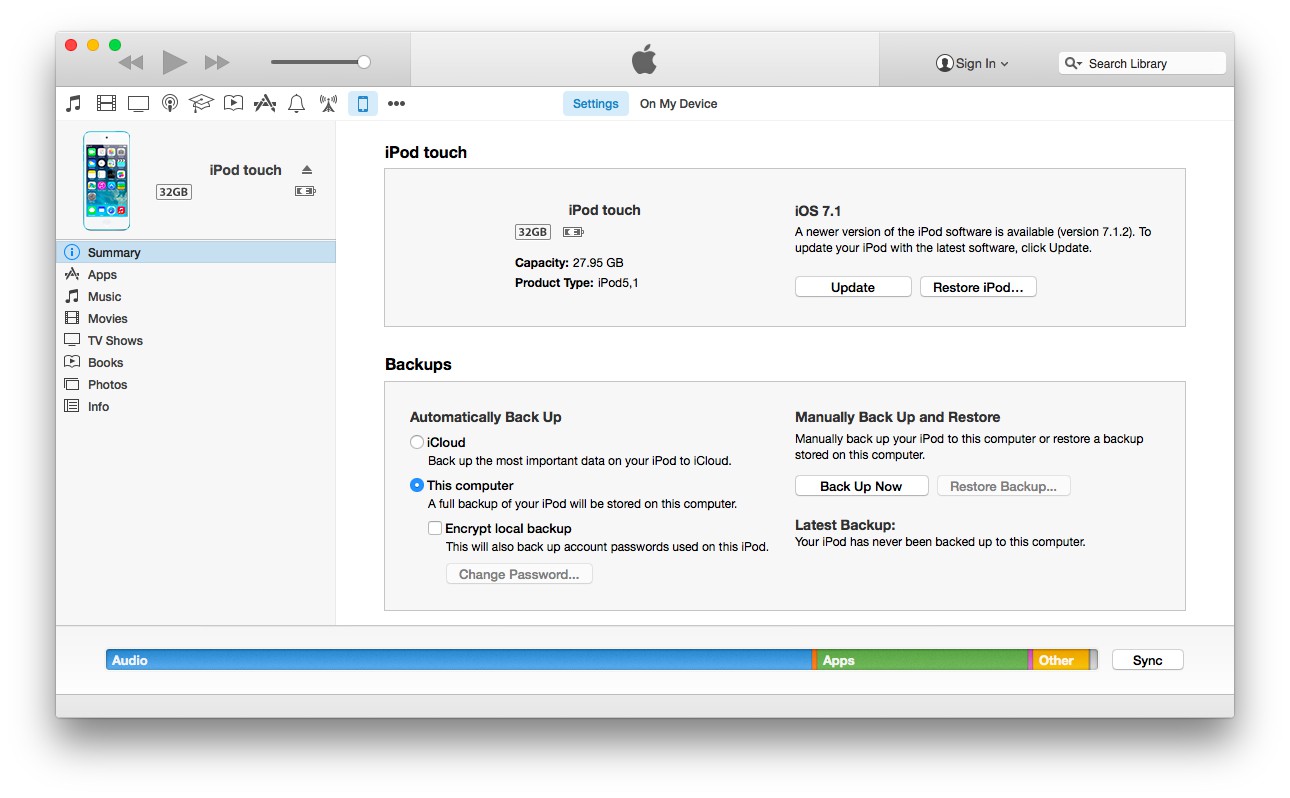The height and width of the screenshot is (798, 1290).
Task: Click the 32GB badge in the sidebar
Action: (x=173, y=191)
